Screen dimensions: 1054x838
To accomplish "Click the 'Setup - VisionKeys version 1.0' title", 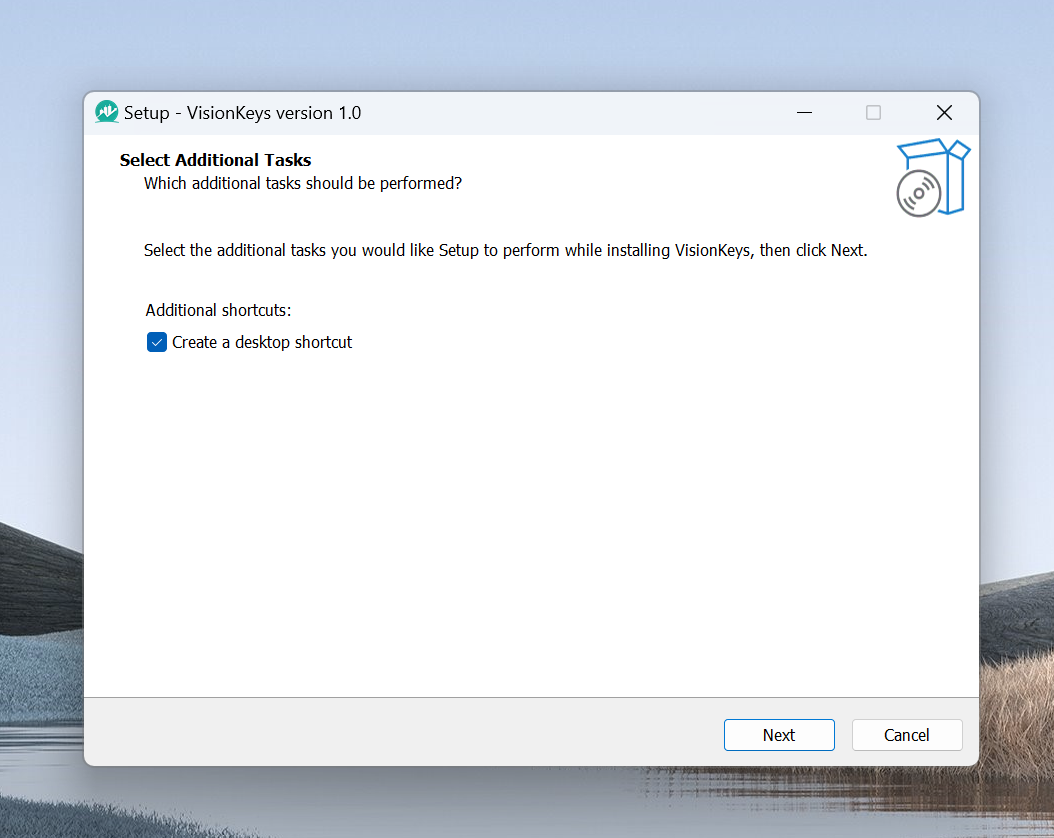I will click(x=242, y=113).
